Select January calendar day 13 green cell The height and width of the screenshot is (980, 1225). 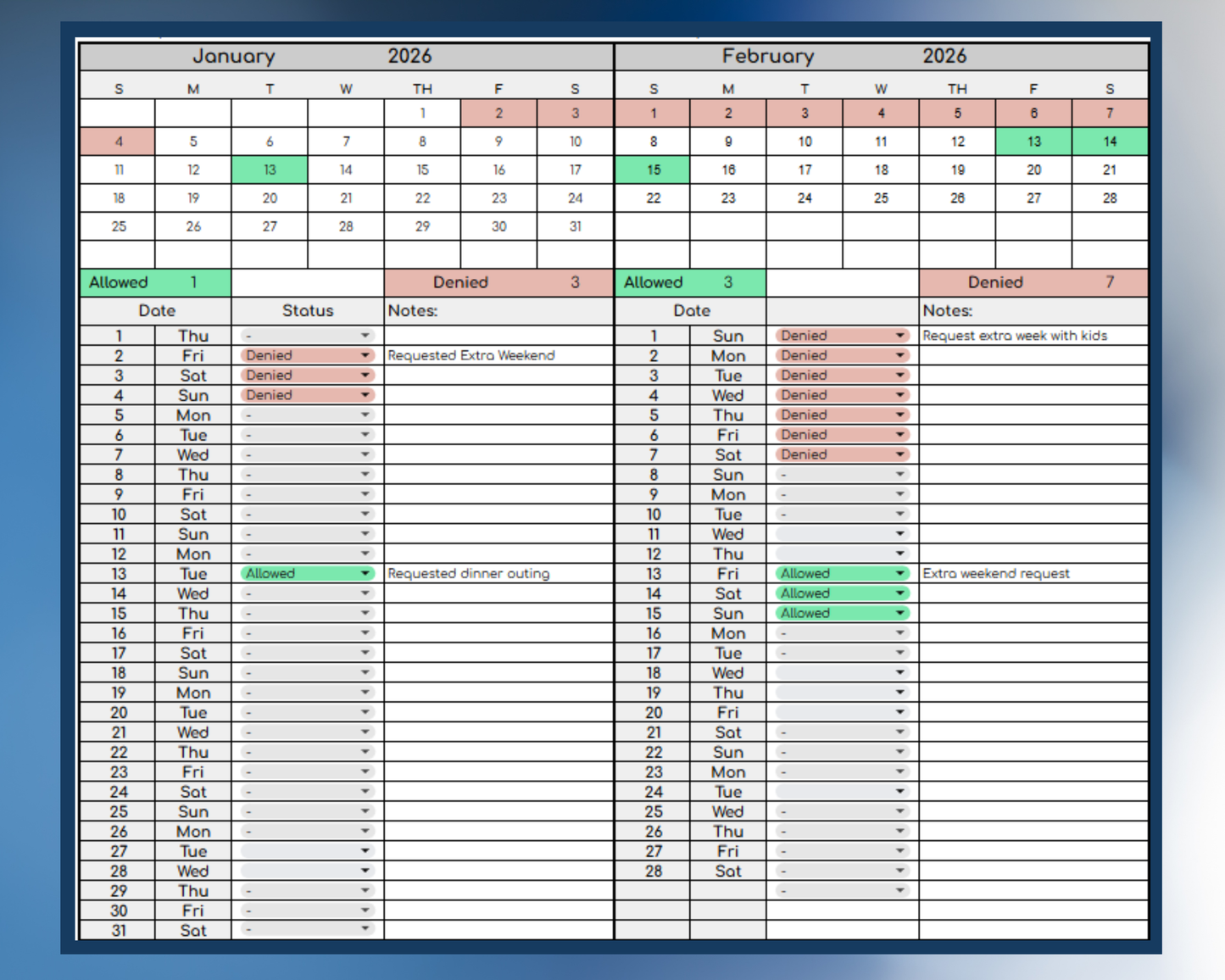[x=270, y=170]
